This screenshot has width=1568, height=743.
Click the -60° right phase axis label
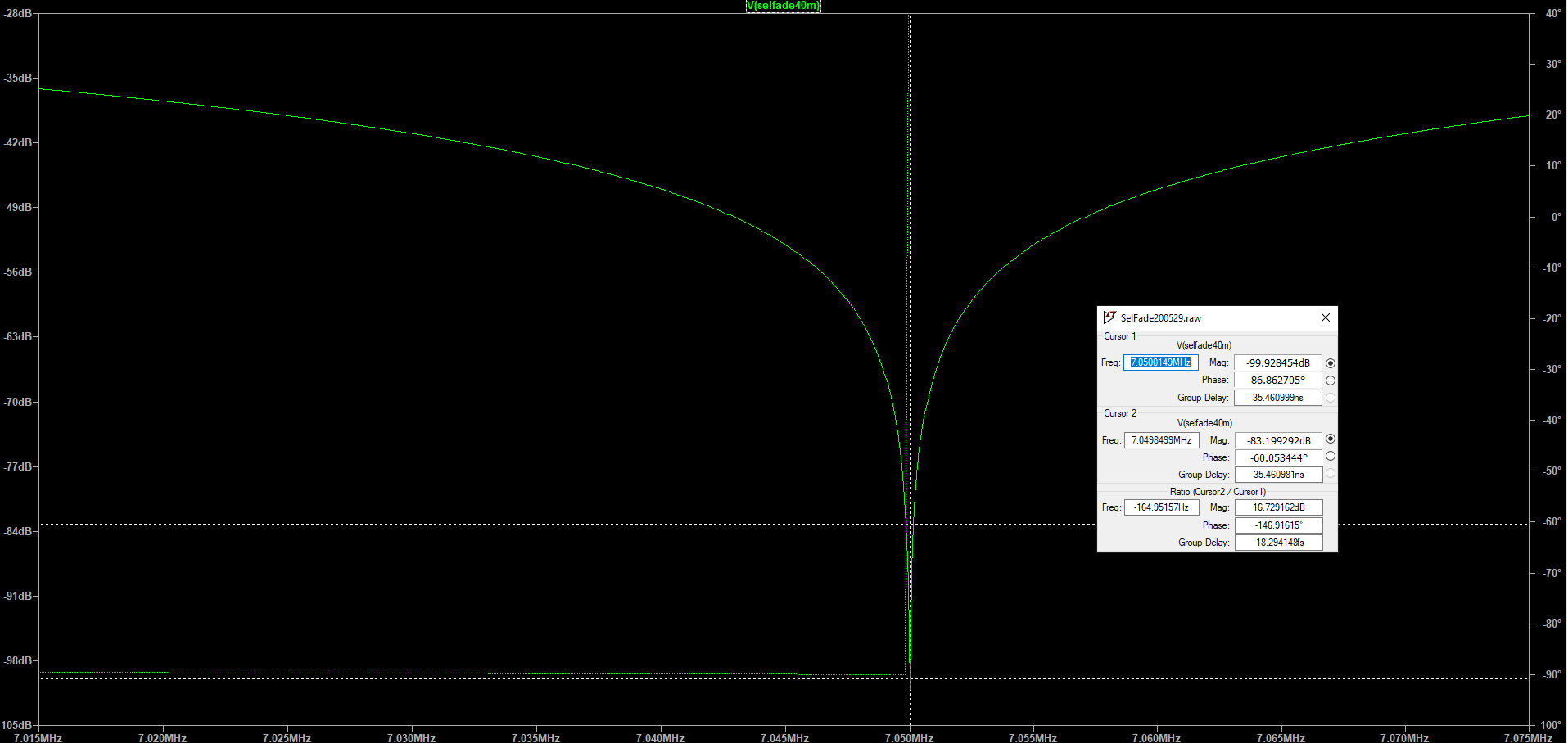(x=1552, y=521)
